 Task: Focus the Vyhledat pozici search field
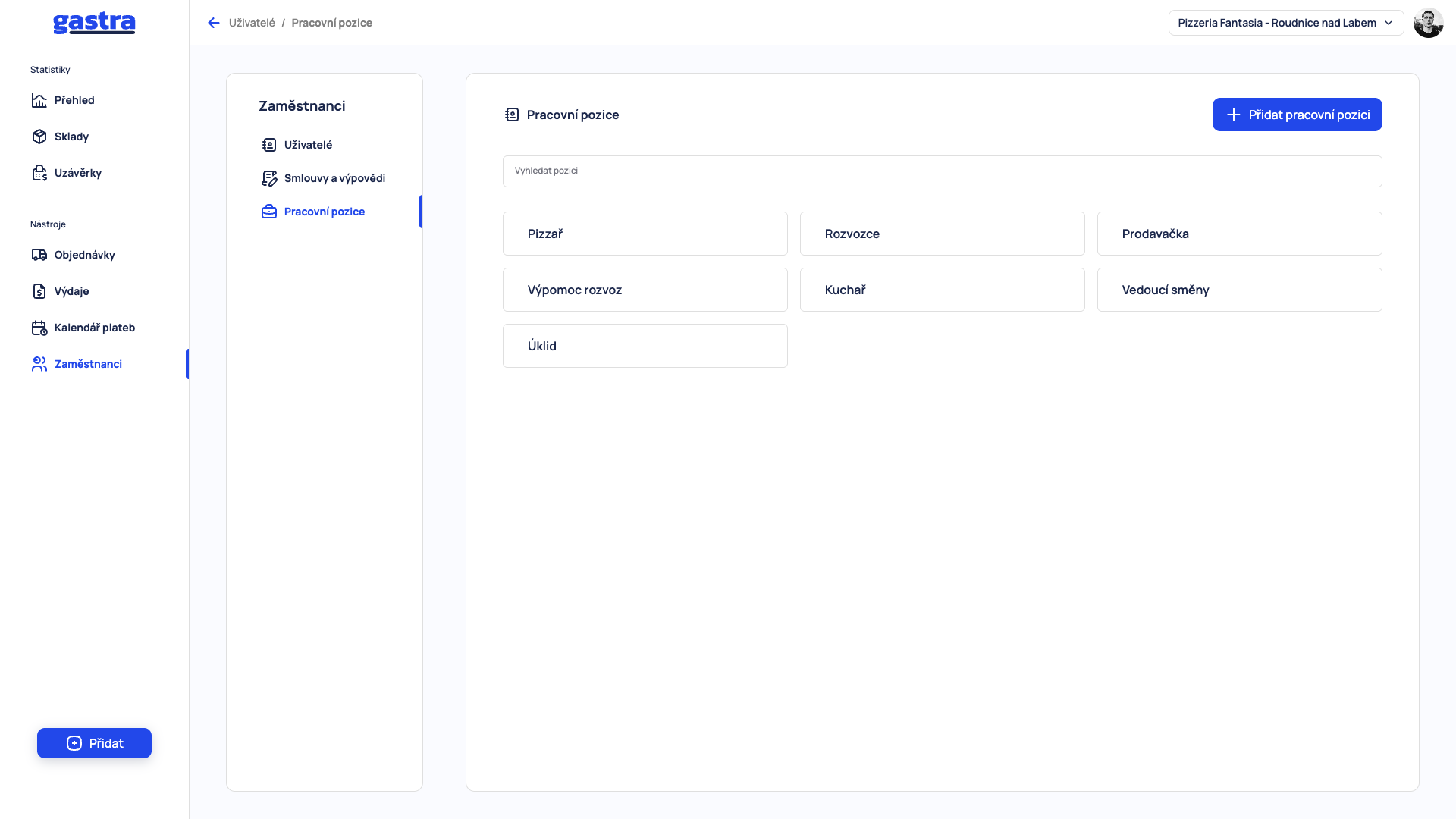(942, 171)
